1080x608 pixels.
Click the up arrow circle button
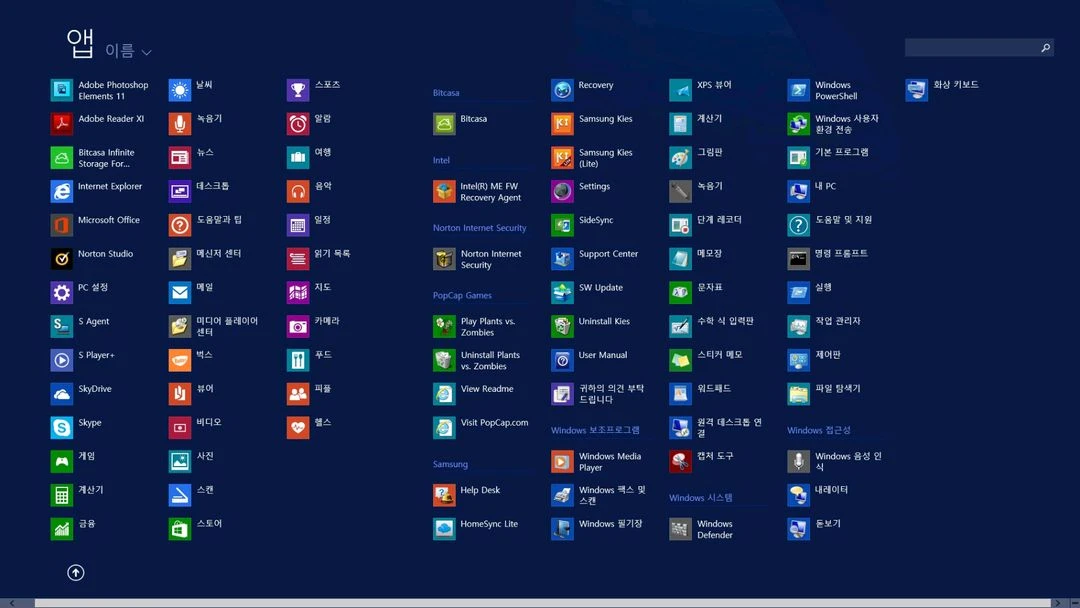pyautogui.click(x=76, y=572)
